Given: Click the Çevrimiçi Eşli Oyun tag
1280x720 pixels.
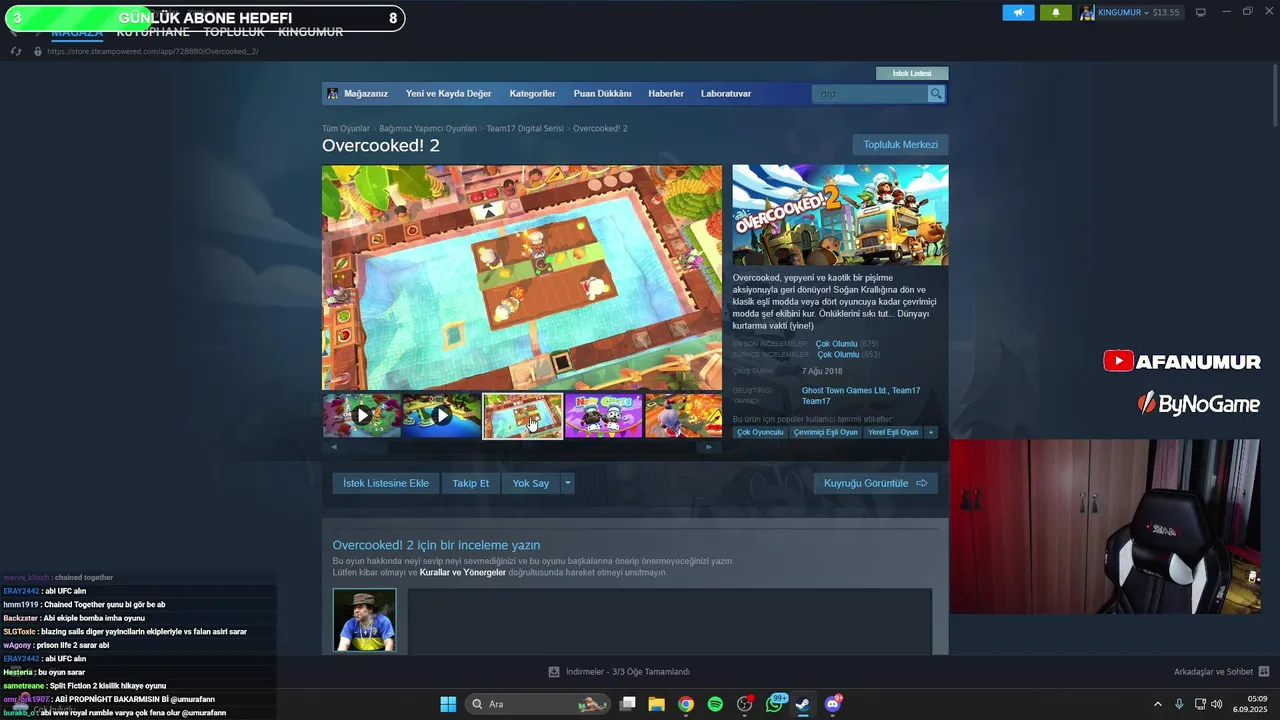Looking at the screenshot, I should pos(826,432).
